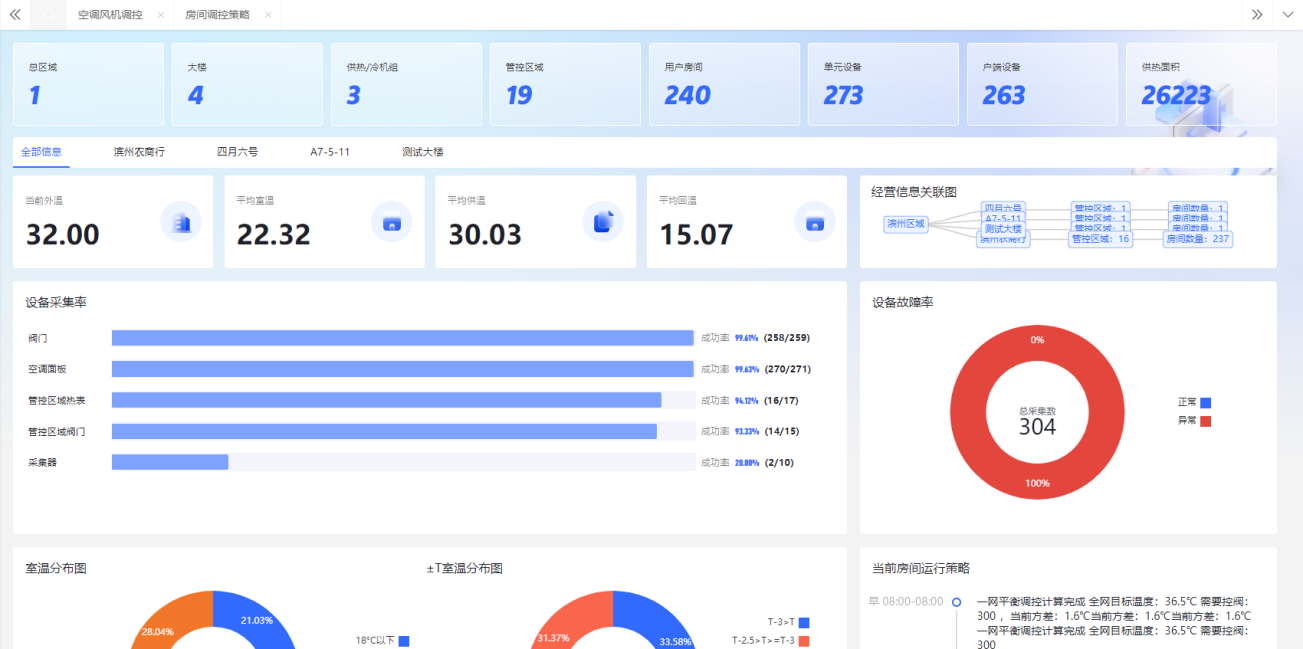
Task: Close the 房间调控策略 tab
Action: coord(268,15)
